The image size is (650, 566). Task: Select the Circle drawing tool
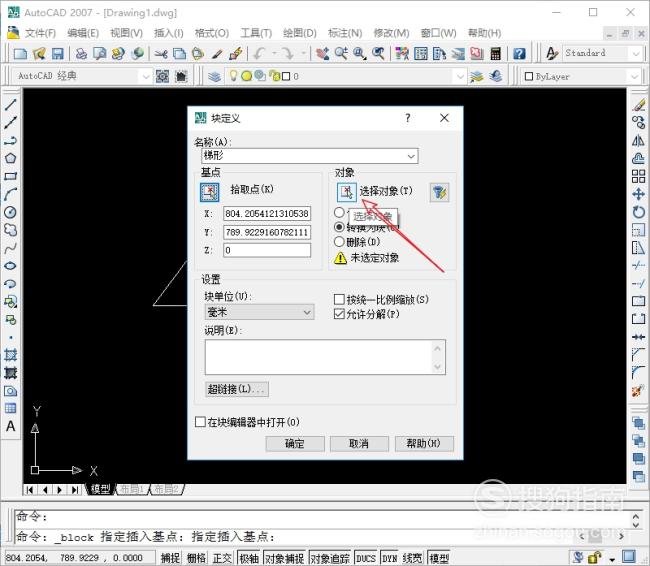[x=10, y=212]
